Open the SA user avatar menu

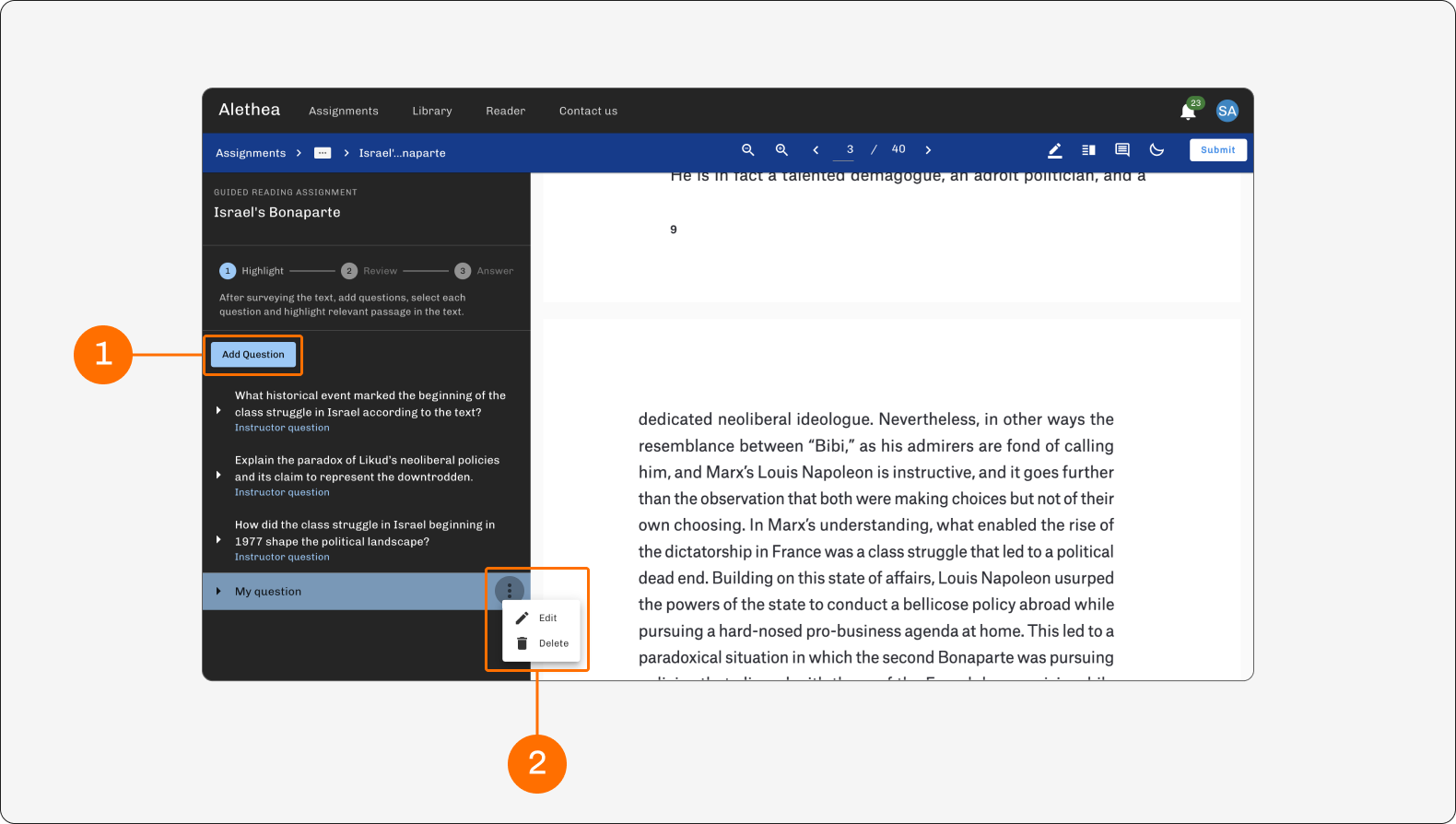click(1227, 111)
